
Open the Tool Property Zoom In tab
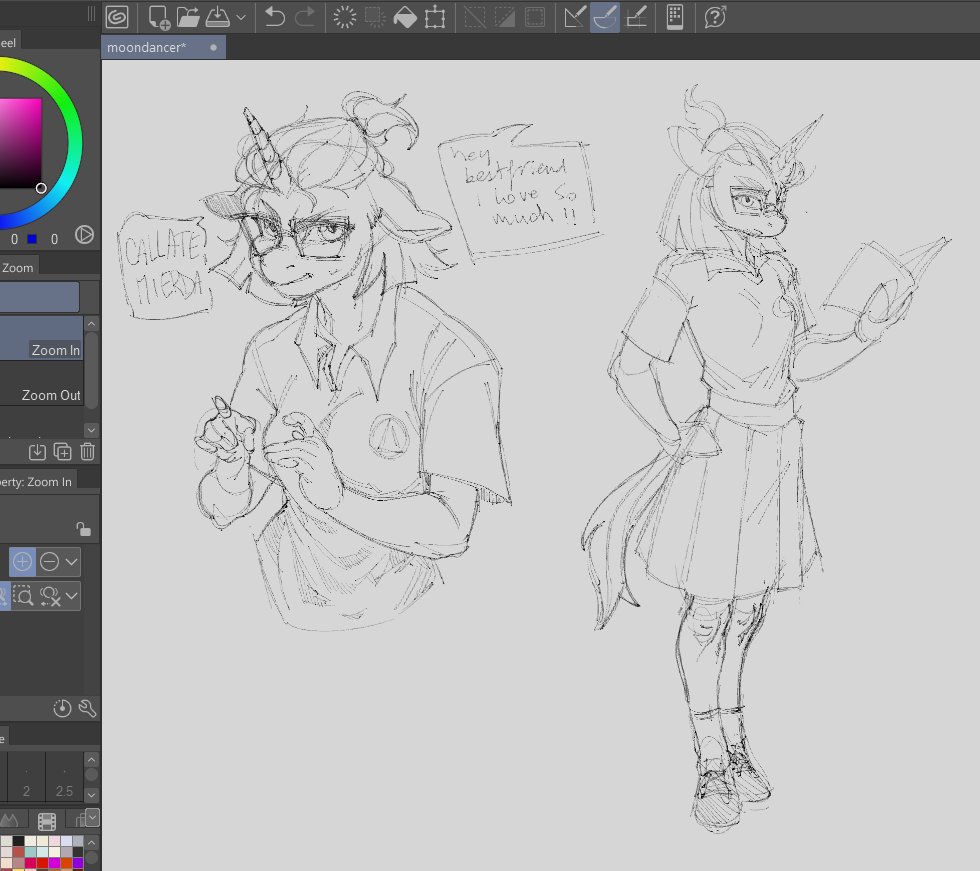[x=38, y=482]
